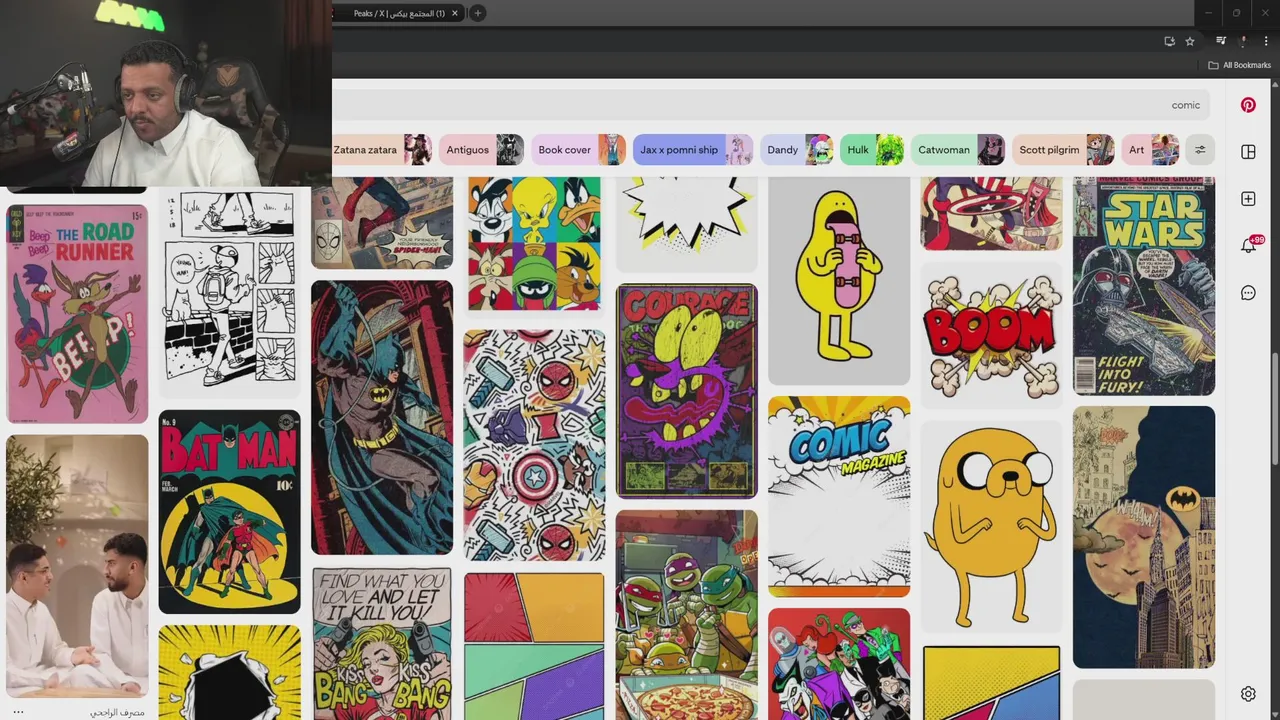Screen dimensions: 1280x720
Task: Open notifications bell with +99 badge
Action: [1250, 245]
